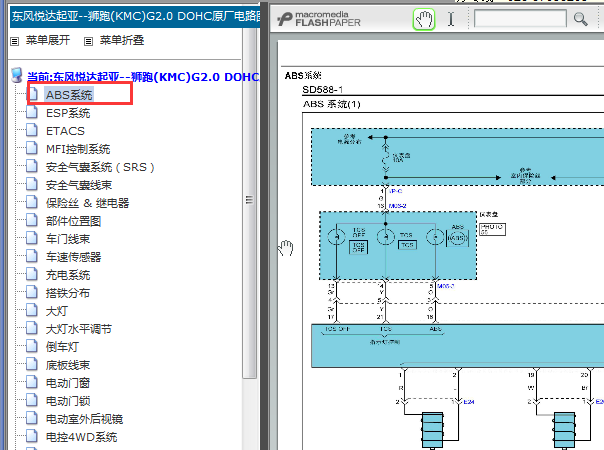Click the document icon next to 部件位置图
This screenshot has width=604, height=450.
(x=32, y=220)
